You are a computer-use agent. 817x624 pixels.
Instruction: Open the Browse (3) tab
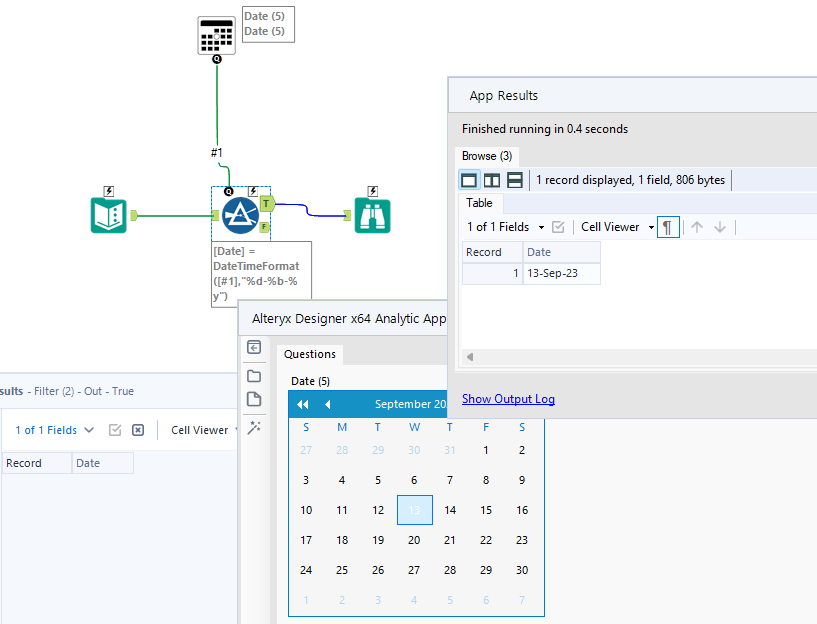click(487, 156)
